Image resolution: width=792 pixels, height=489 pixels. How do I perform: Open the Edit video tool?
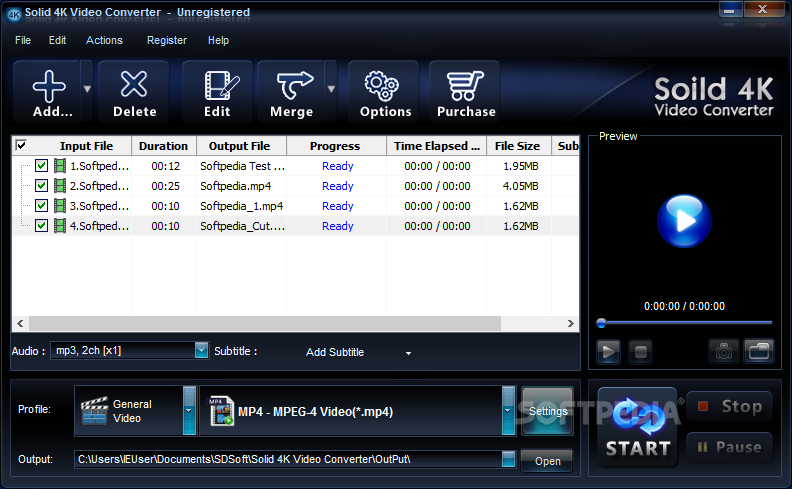point(217,91)
